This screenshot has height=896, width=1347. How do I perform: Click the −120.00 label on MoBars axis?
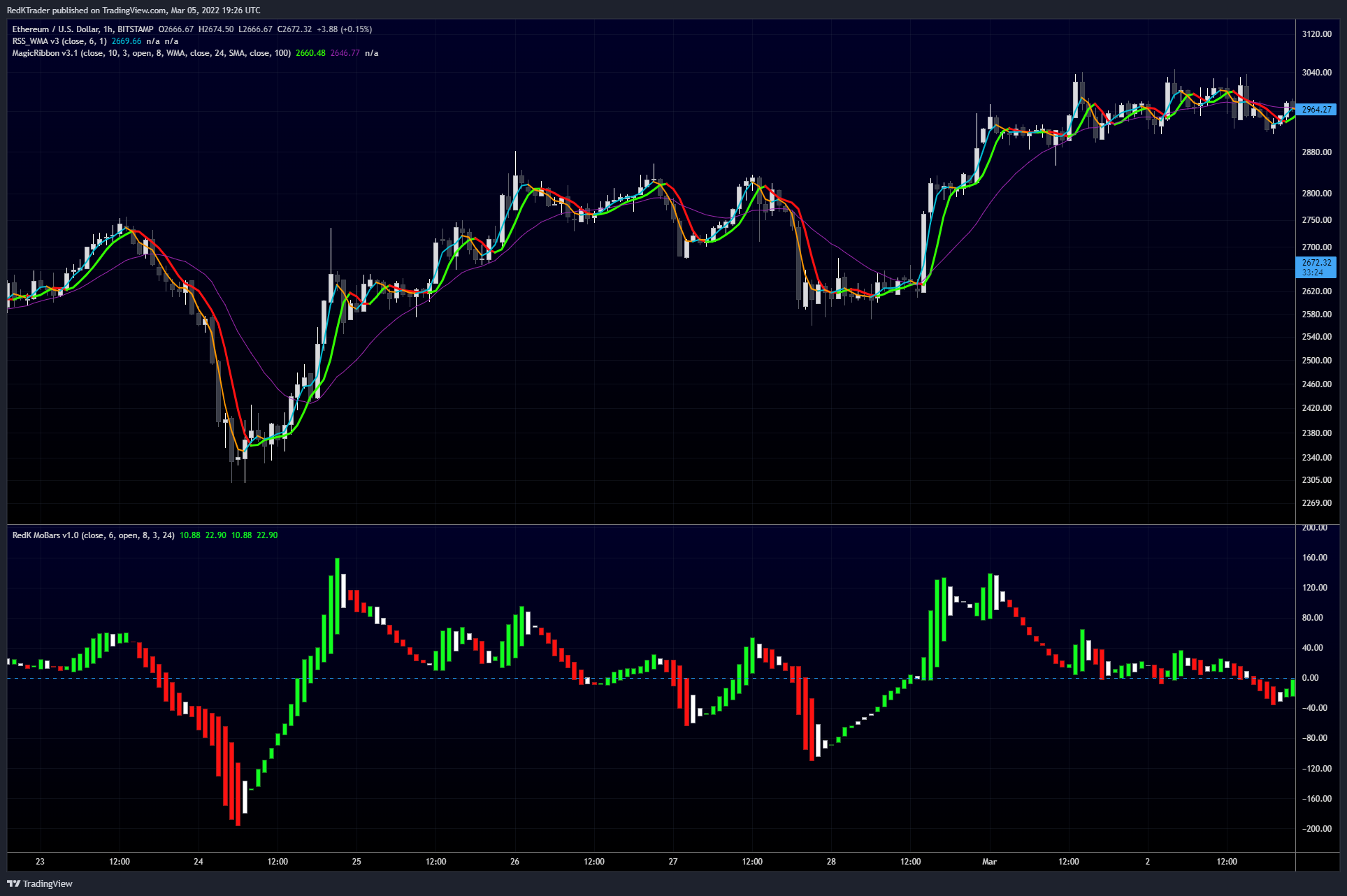click(x=1316, y=769)
